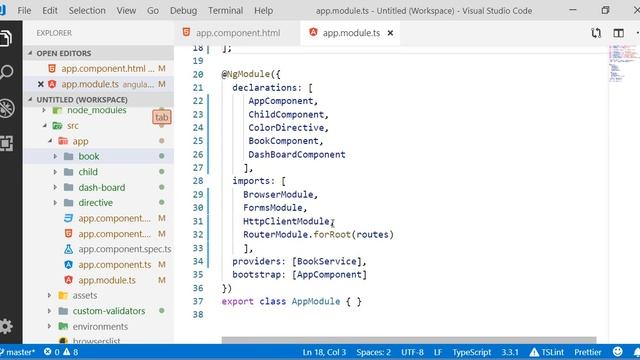Open the Terminal menu
640x360 pixels.
(225, 11)
